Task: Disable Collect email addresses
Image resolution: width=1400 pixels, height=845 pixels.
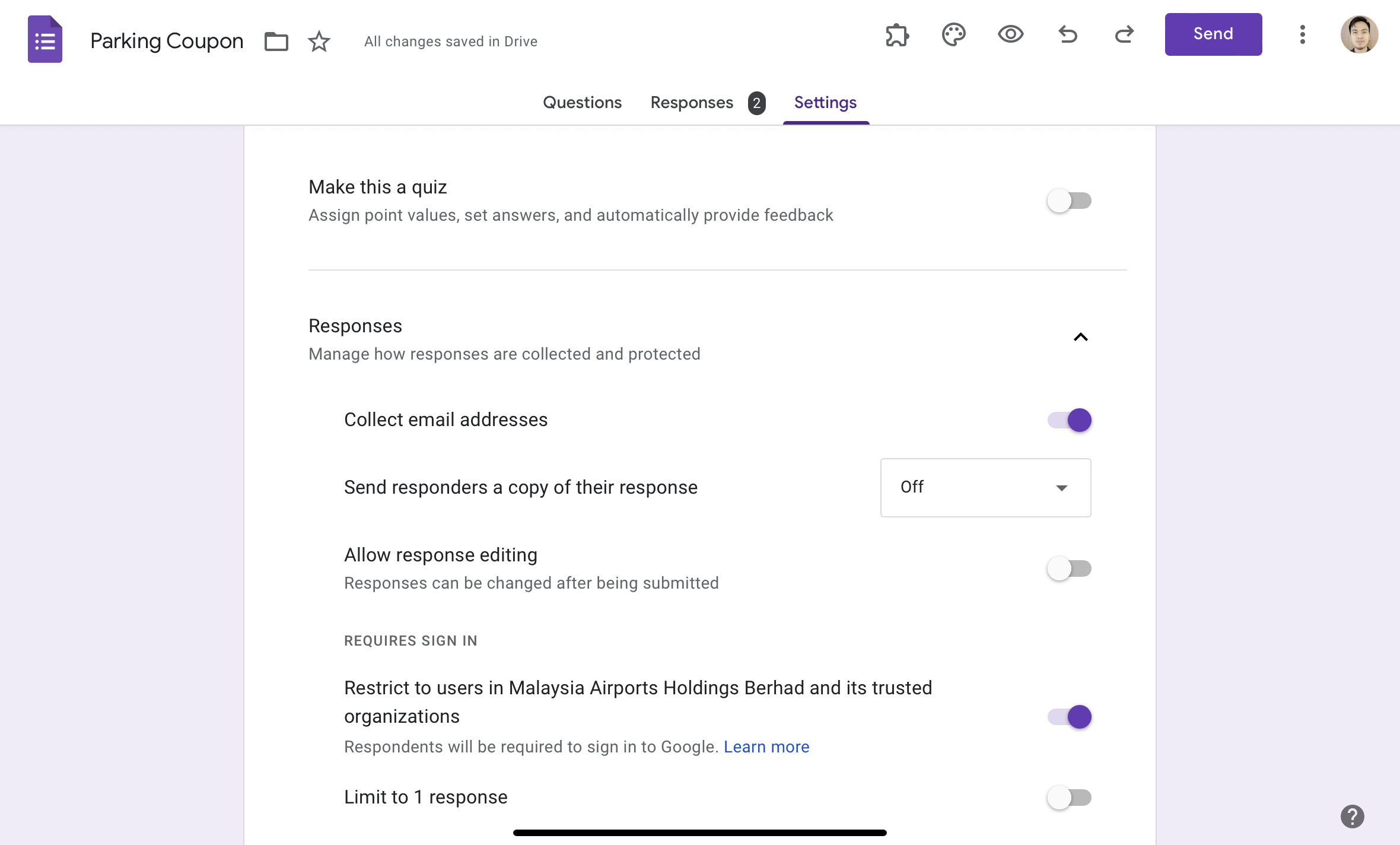Action: click(x=1068, y=420)
